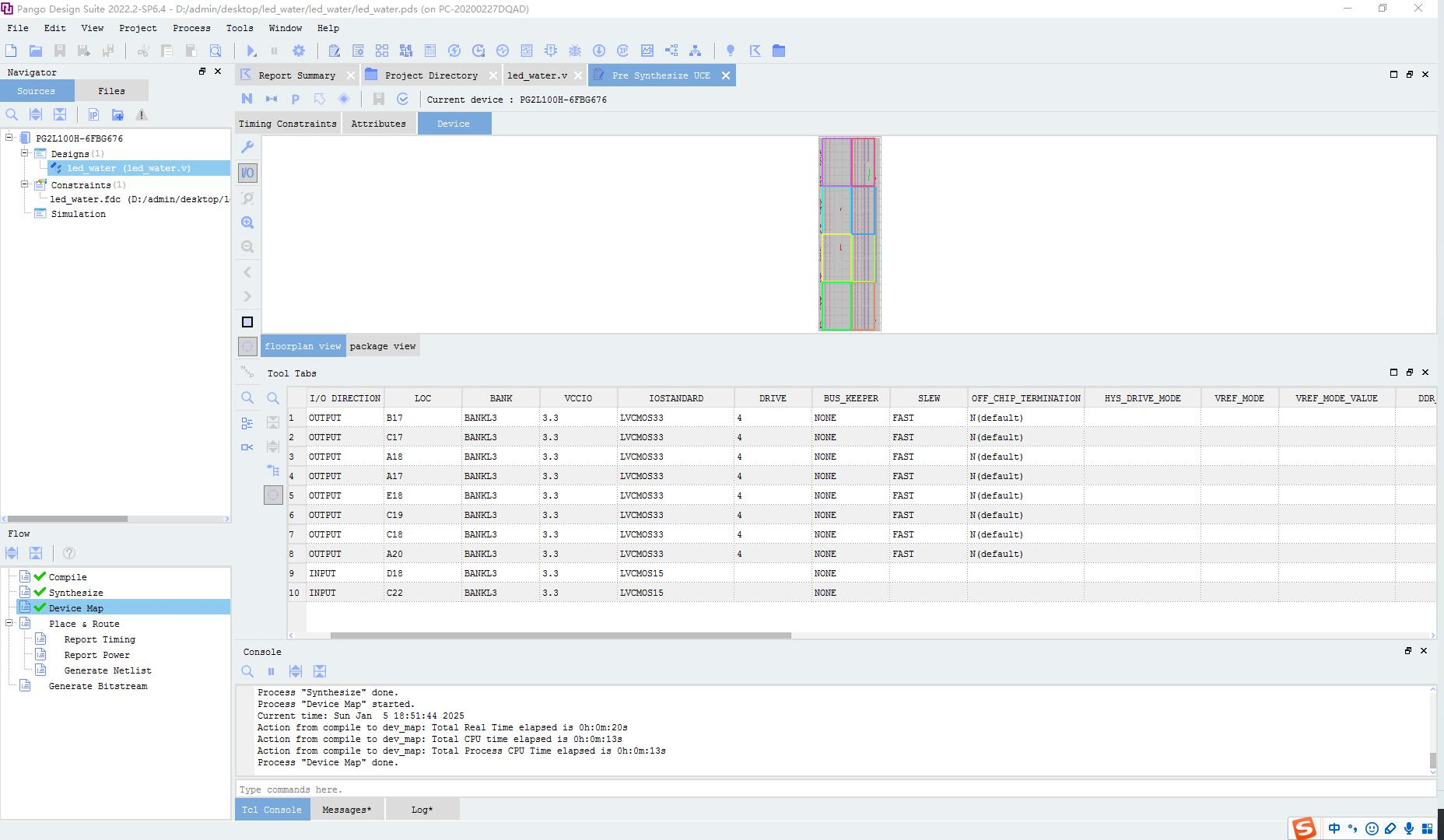The height and width of the screenshot is (840, 1444).
Task: Open the led_water.v editor tab
Action: coord(537,75)
